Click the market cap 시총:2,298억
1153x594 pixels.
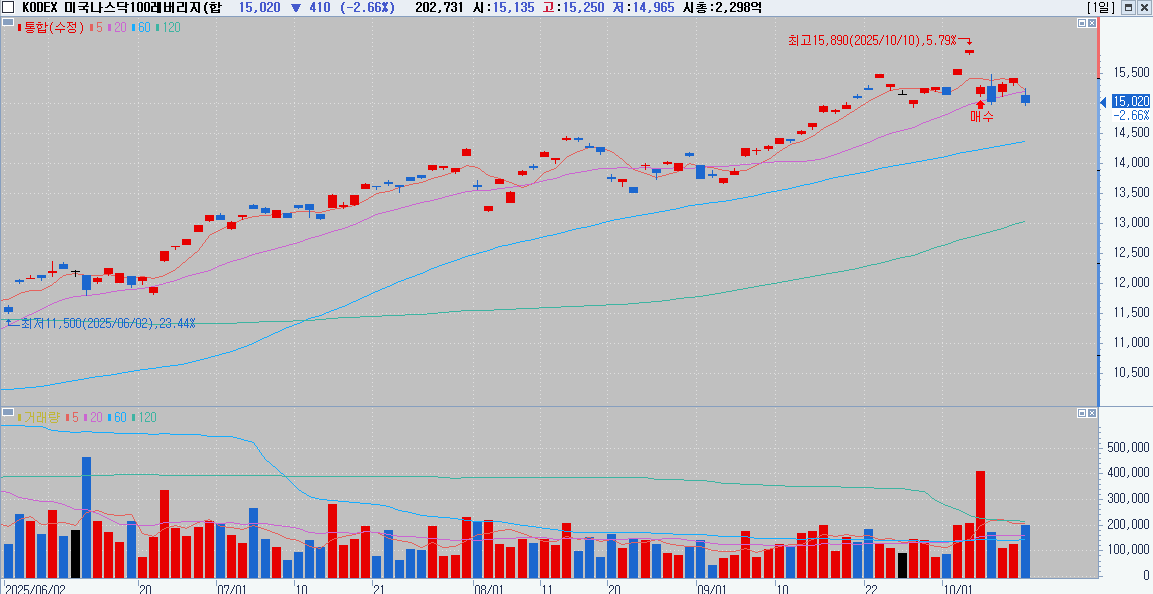pyautogui.click(x=722, y=7)
